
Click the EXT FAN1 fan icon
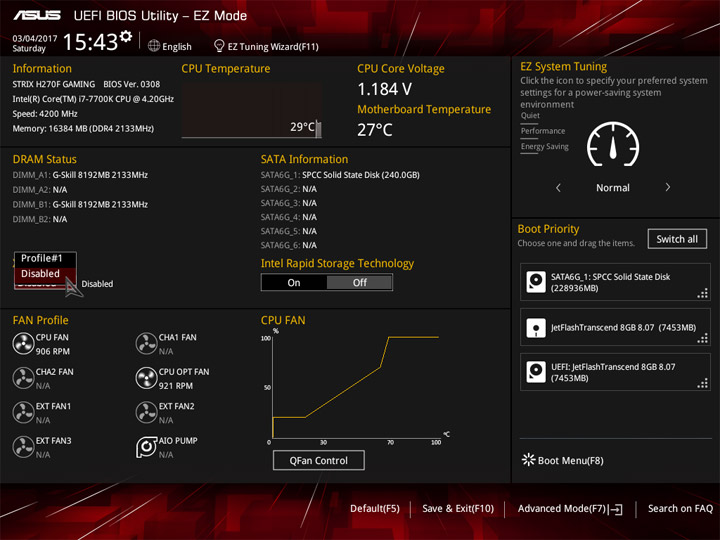pos(23,413)
